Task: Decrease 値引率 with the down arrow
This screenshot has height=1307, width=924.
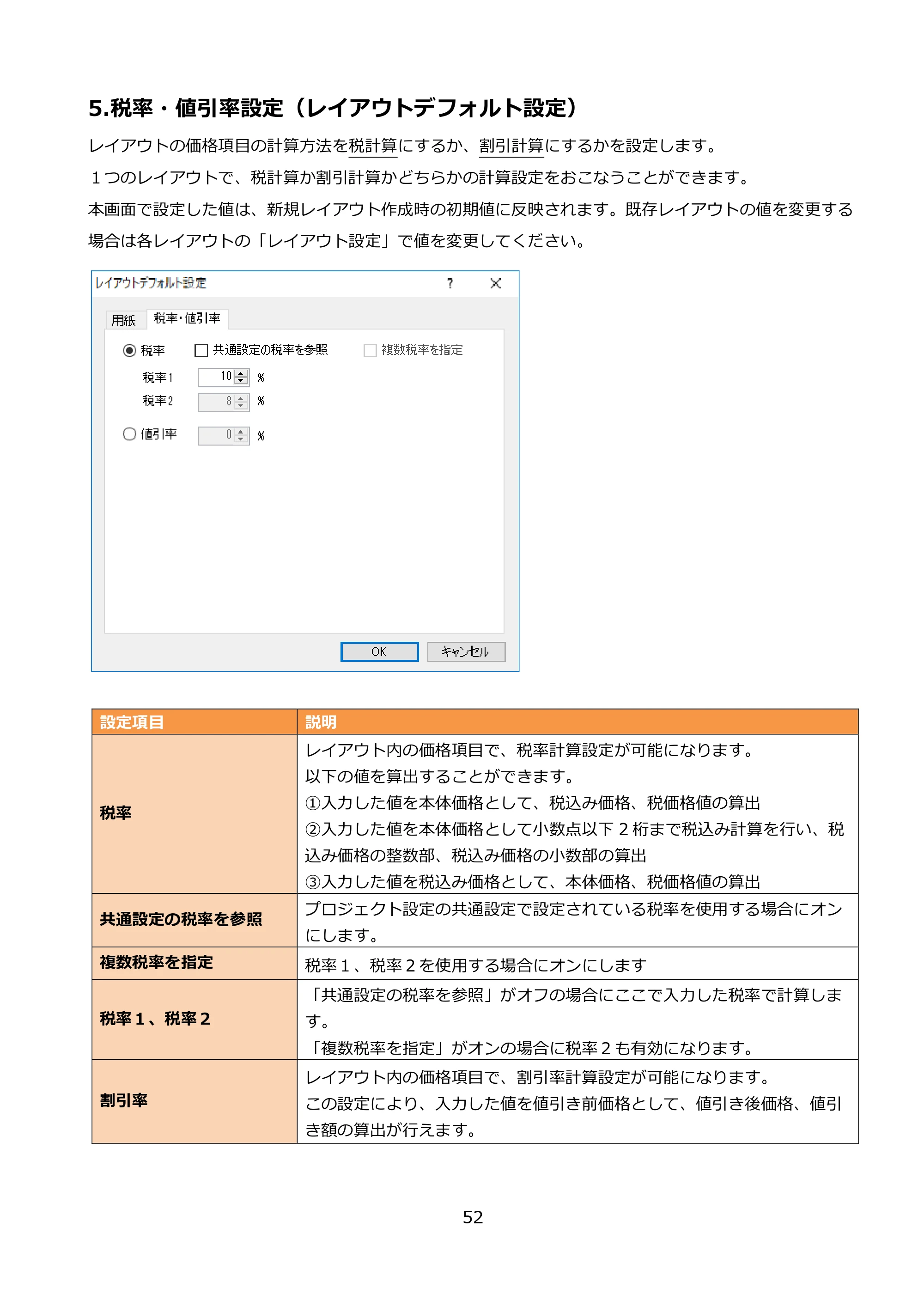Action: [241, 440]
